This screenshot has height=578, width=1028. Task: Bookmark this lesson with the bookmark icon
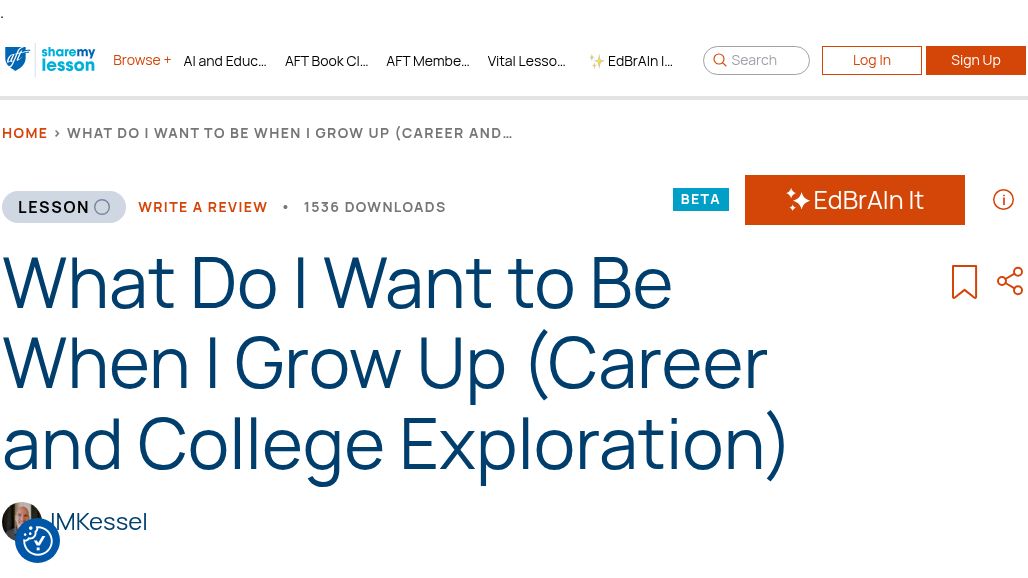point(964,282)
